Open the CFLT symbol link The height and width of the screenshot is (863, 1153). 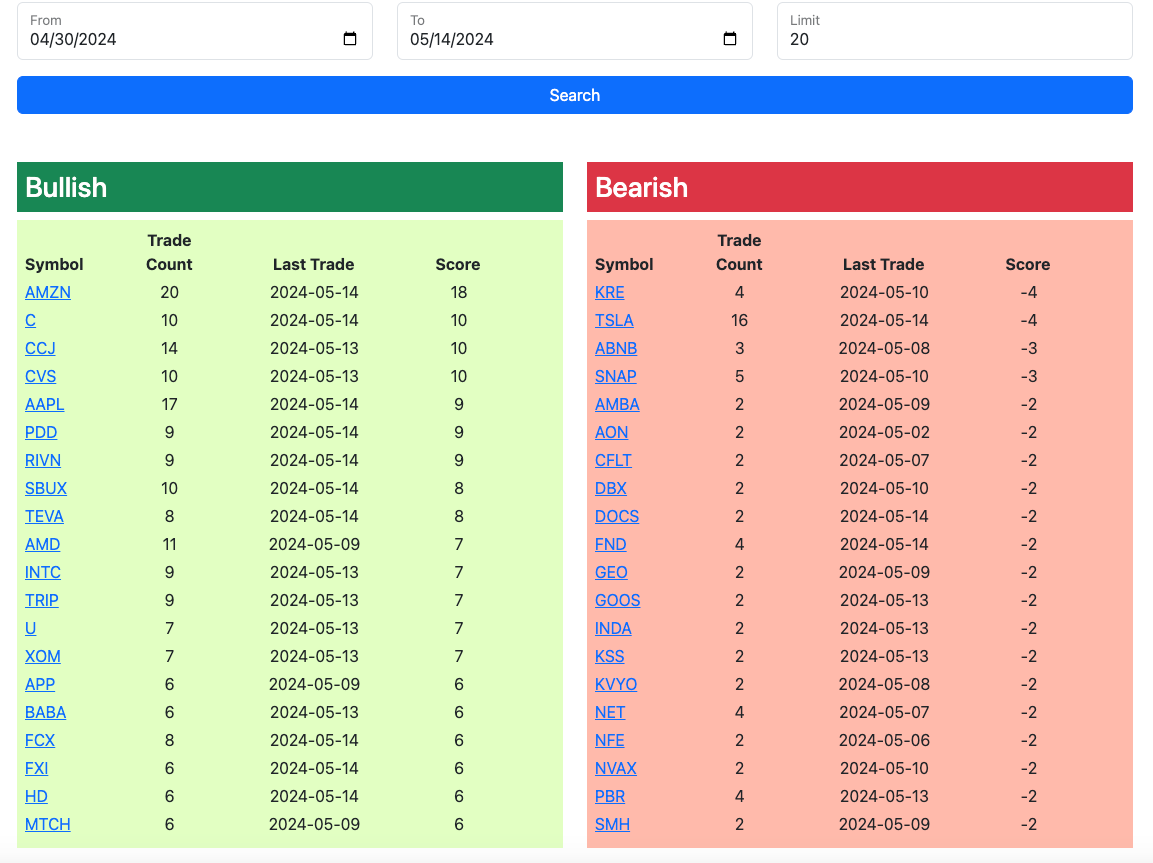click(613, 460)
